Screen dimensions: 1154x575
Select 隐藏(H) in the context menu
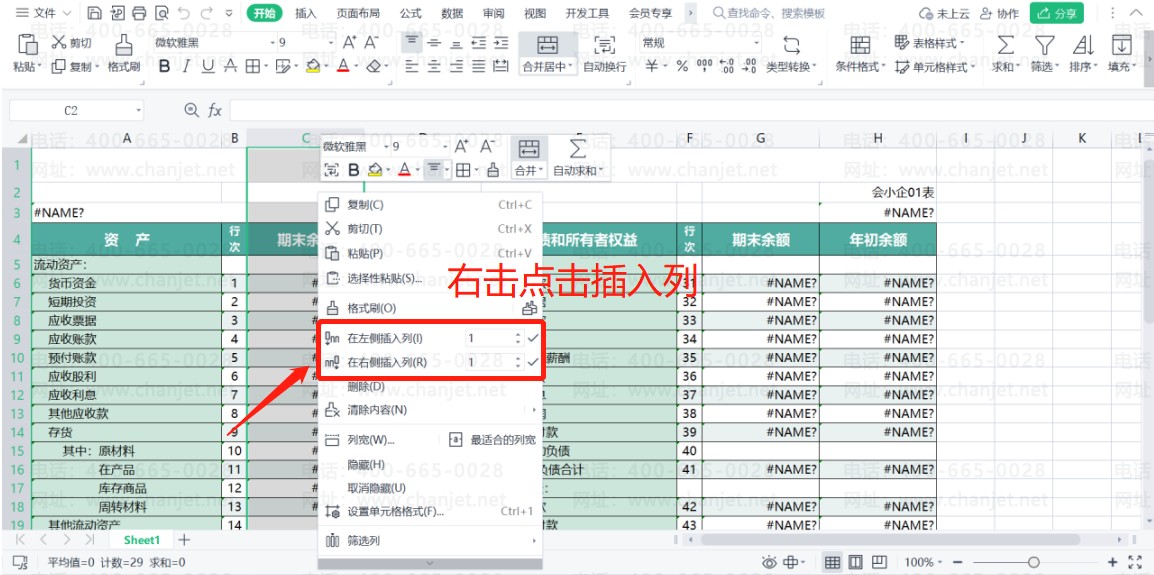[x=430, y=465]
